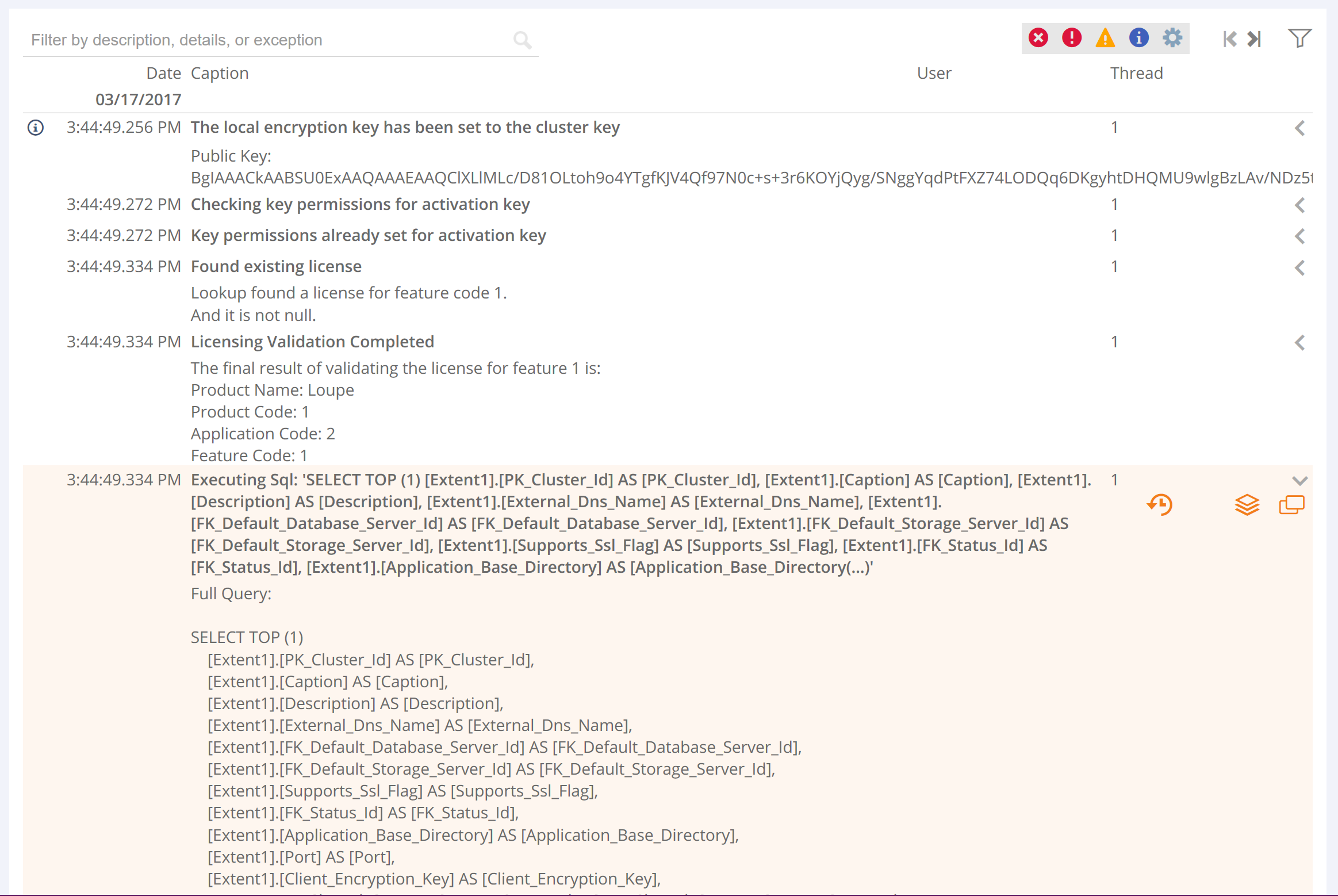Expand the Found existing license row
Image resolution: width=1338 pixels, height=896 pixels.
[1299, 267]
